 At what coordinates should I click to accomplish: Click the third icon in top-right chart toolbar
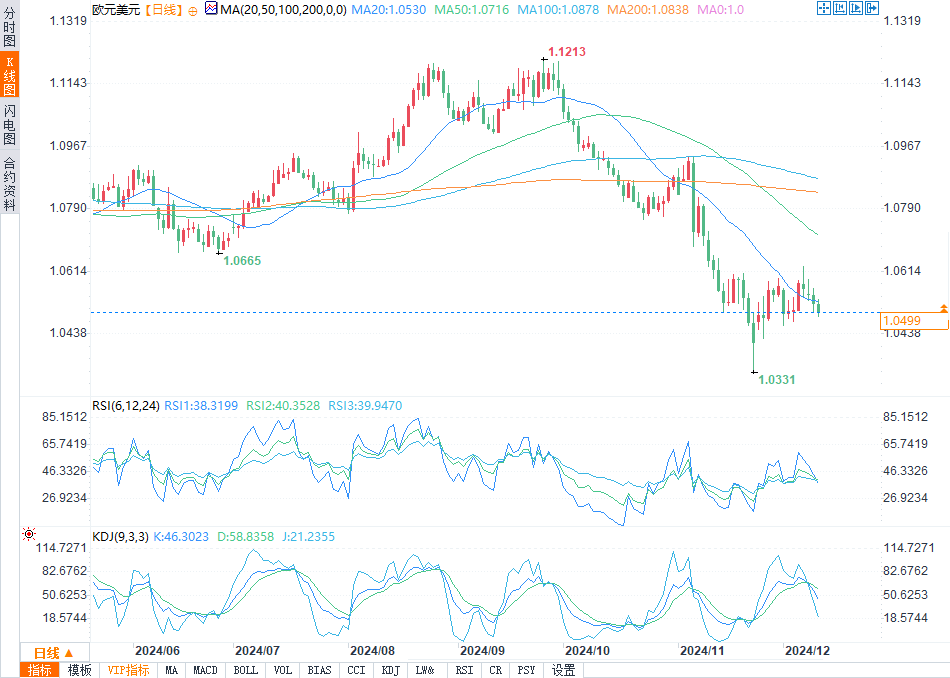(x=857, y=8)
